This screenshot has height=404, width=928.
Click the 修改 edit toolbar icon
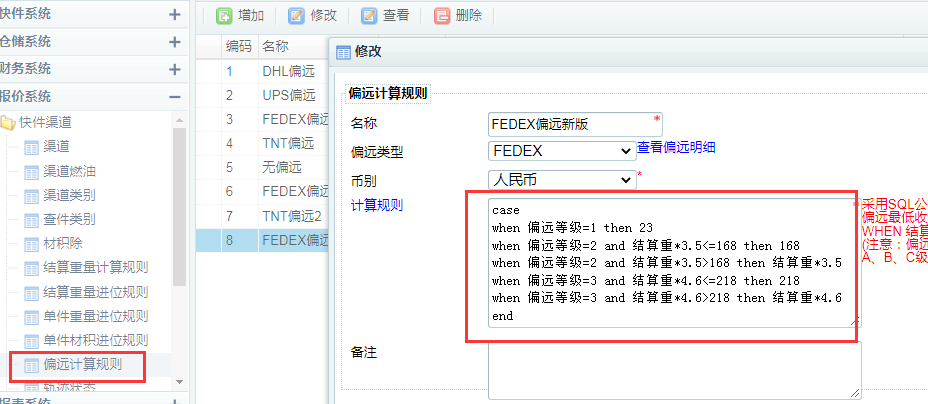[x=297, y=15]
